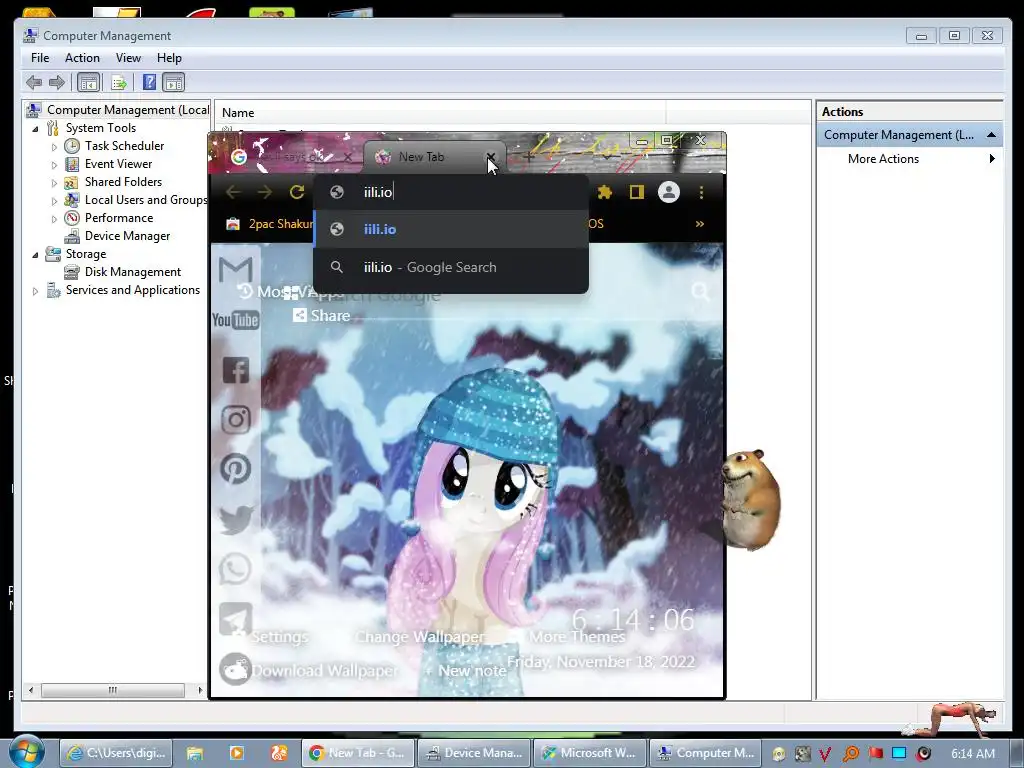Click the Share button on new tab page
Image resolution: width=1024 pixels, height=768 pixels.
click(x=322, y=315)
